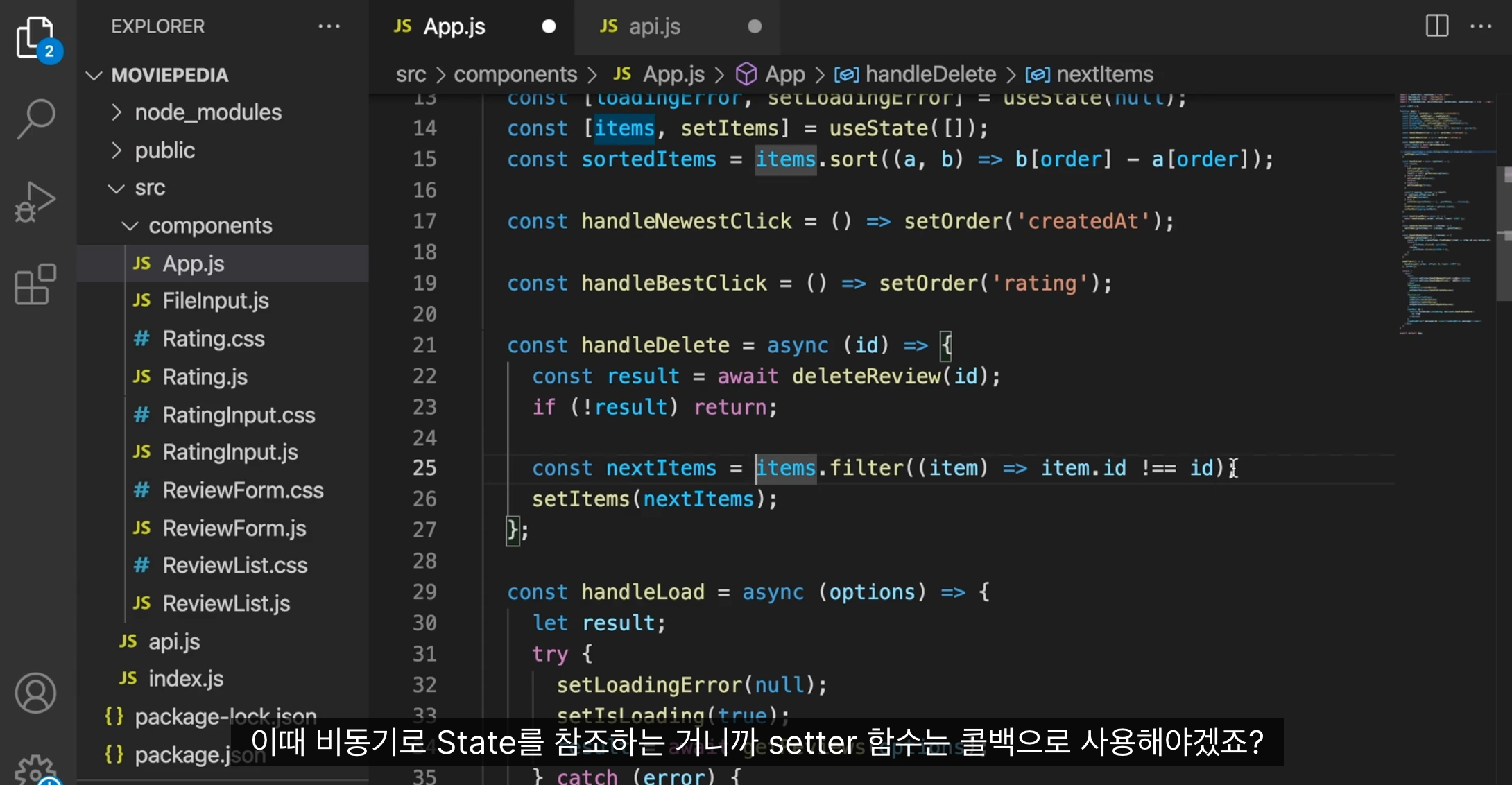This screenshot has height=785, width=1512.
Task: Click the EXPLORER panel title
Action: (x=157, y=26)
